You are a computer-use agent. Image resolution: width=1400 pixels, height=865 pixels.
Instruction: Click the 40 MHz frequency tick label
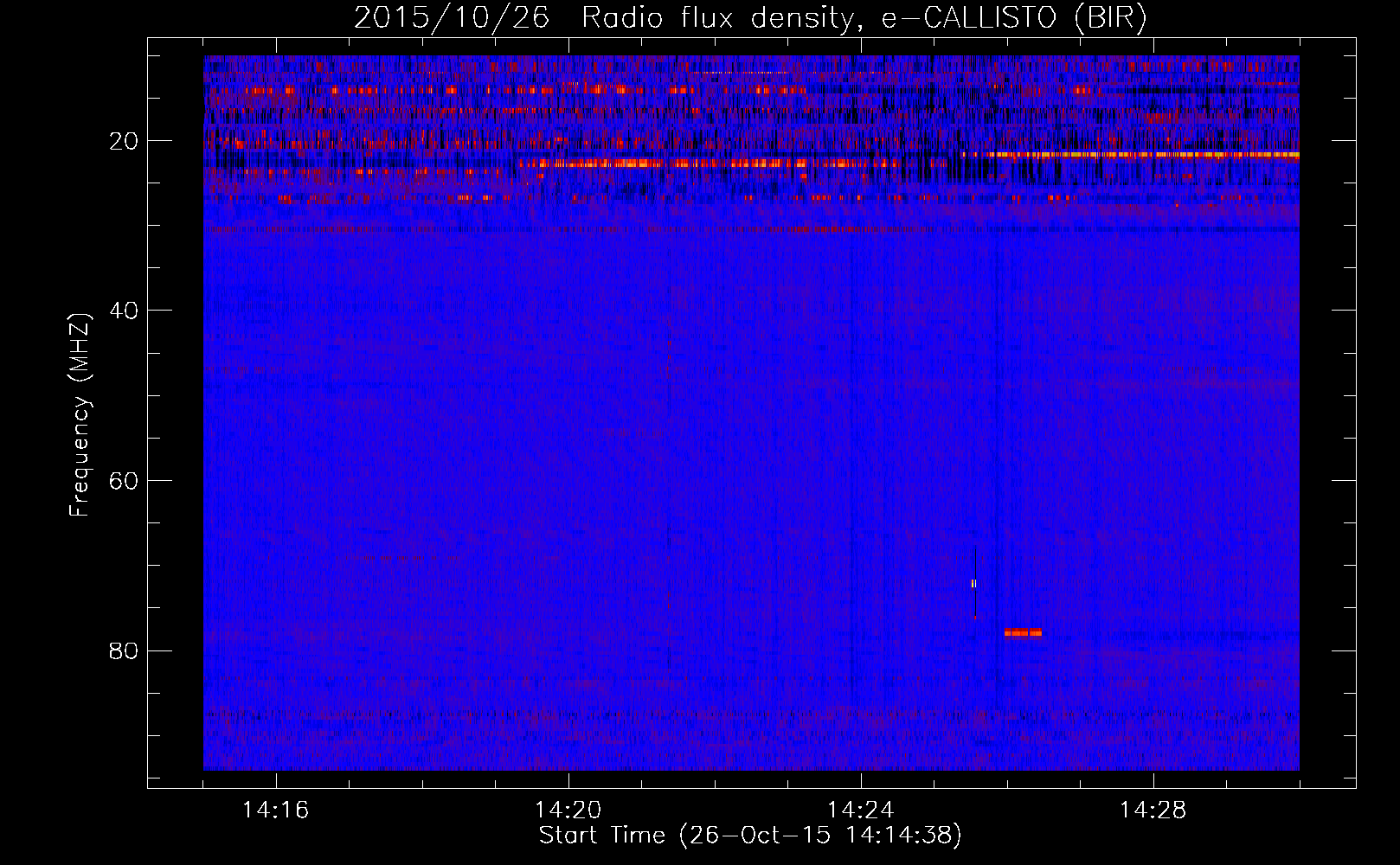125,311
